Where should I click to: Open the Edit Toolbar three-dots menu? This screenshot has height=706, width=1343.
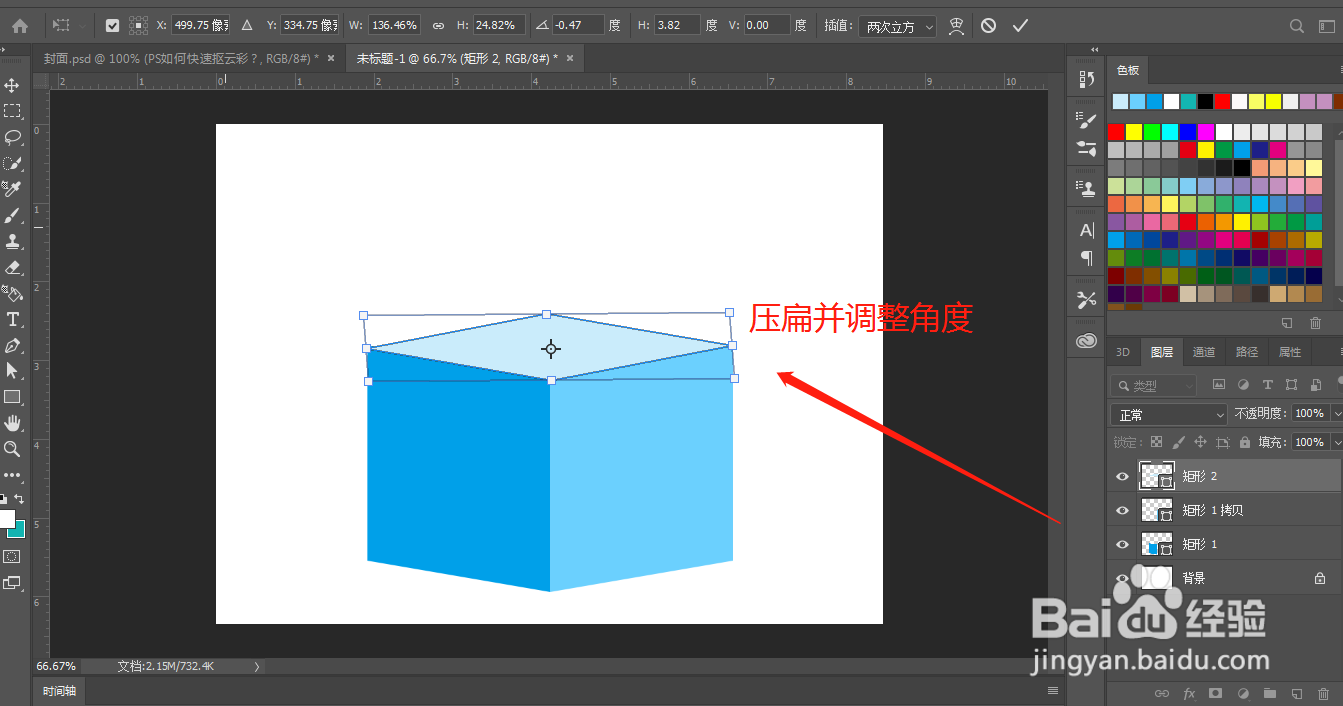pyautogui.click(x=13, y=475)
